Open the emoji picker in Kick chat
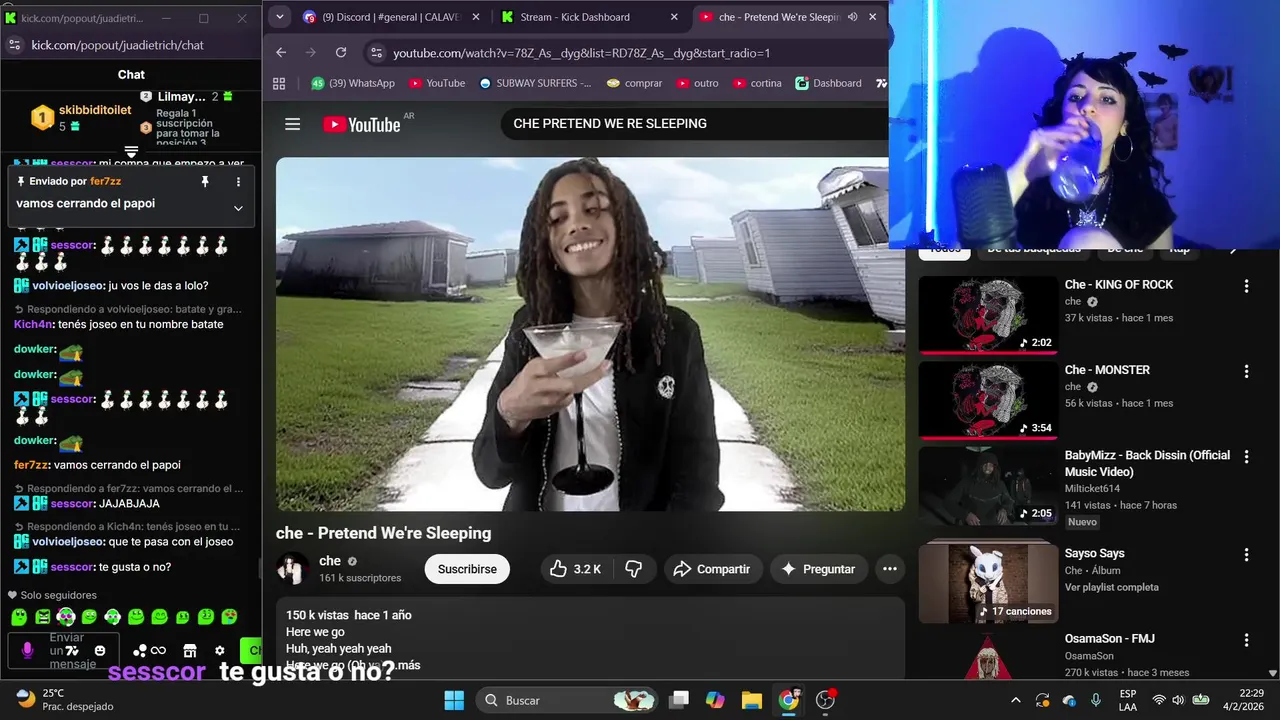 click(100, 651)
